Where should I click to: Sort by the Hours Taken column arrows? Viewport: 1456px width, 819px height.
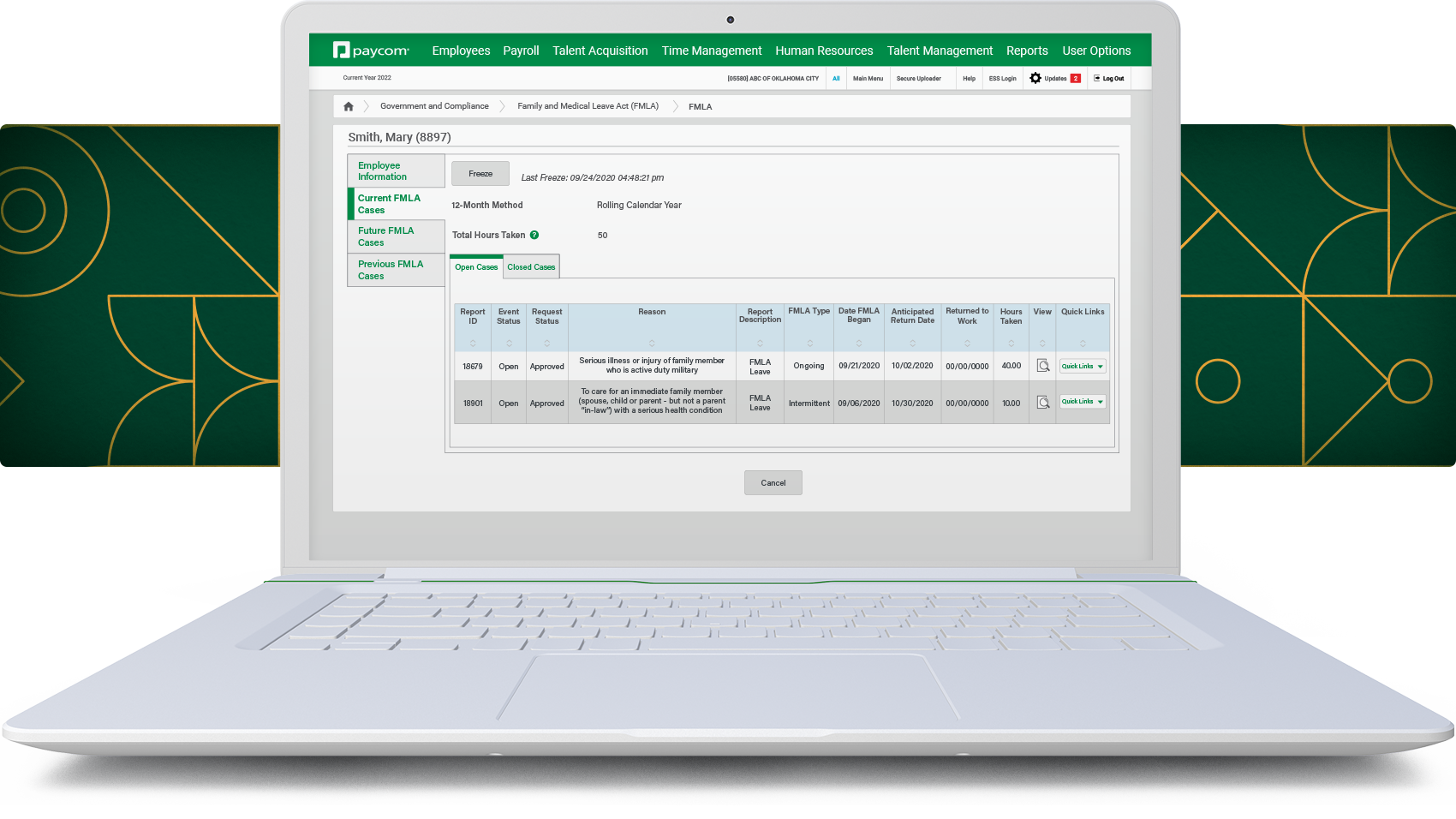[1011, 344]
